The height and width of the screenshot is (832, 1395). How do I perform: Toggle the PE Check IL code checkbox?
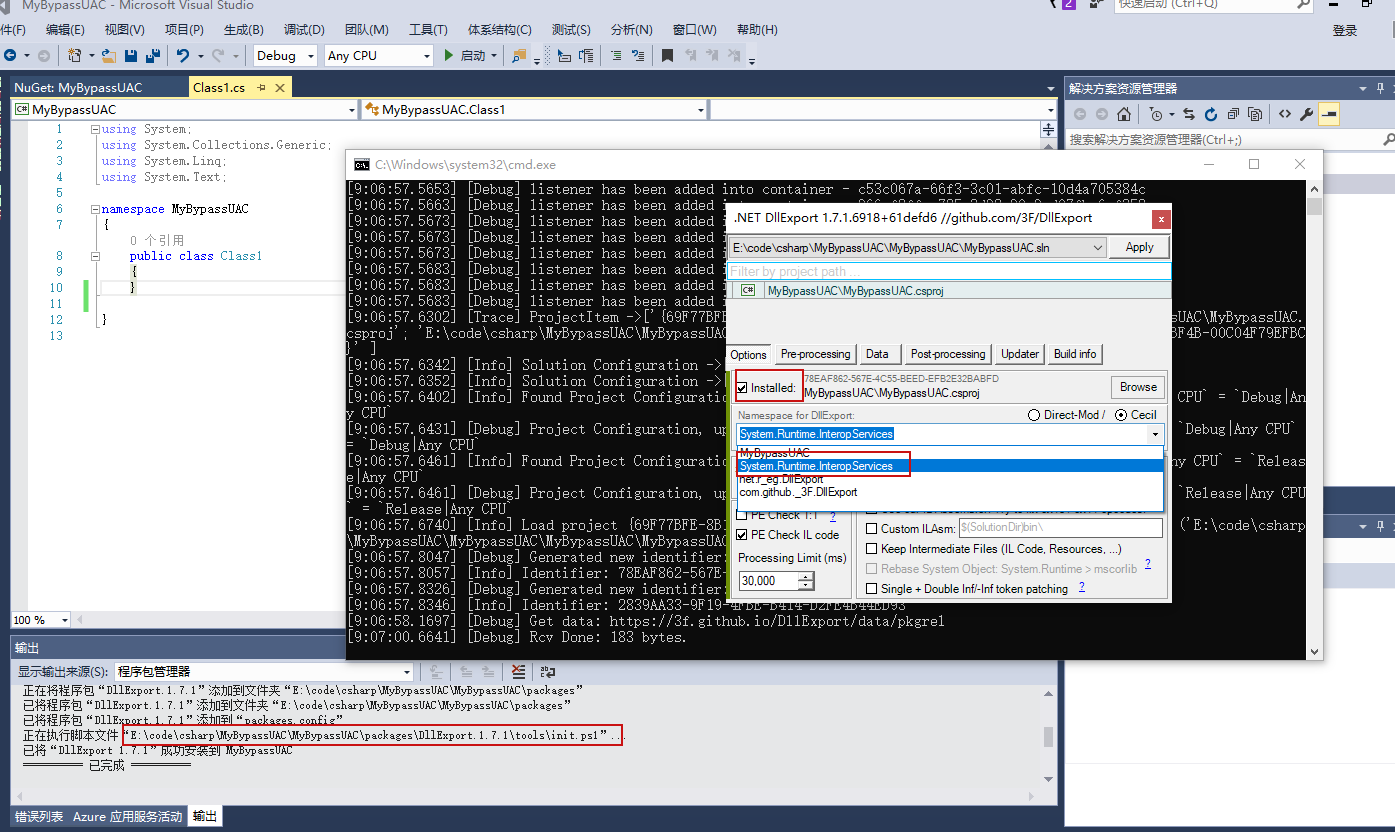point(742,535)
